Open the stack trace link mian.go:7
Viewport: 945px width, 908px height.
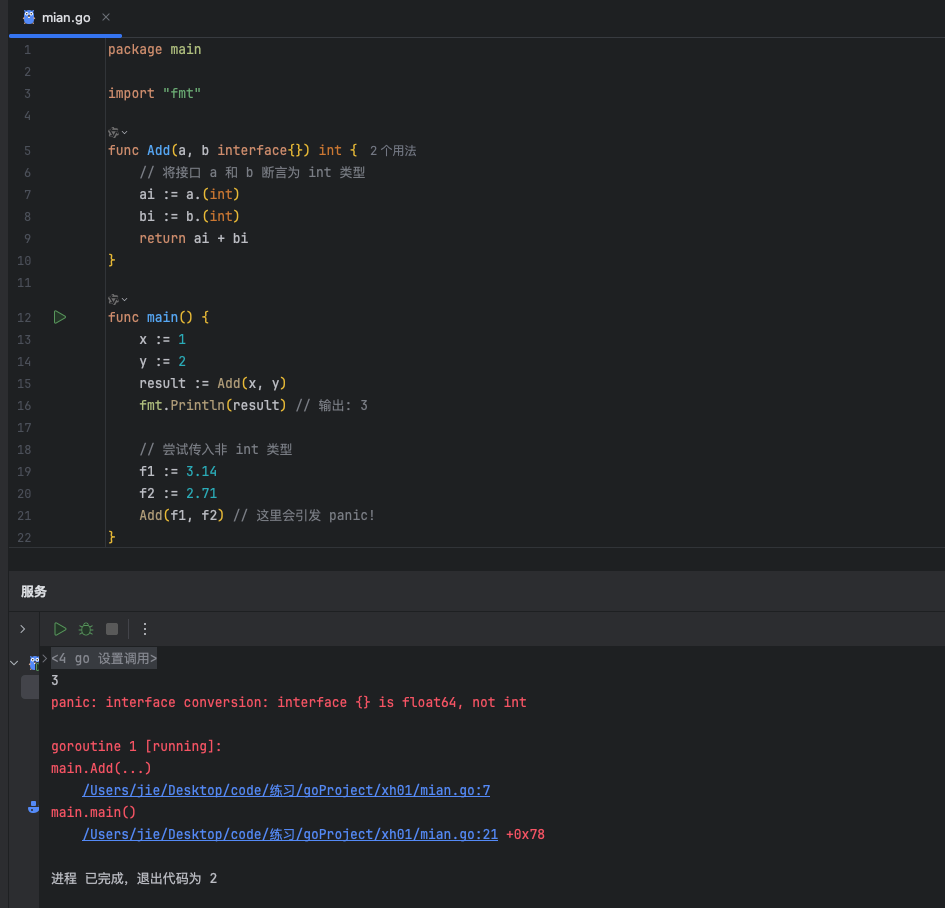(286, 791)
